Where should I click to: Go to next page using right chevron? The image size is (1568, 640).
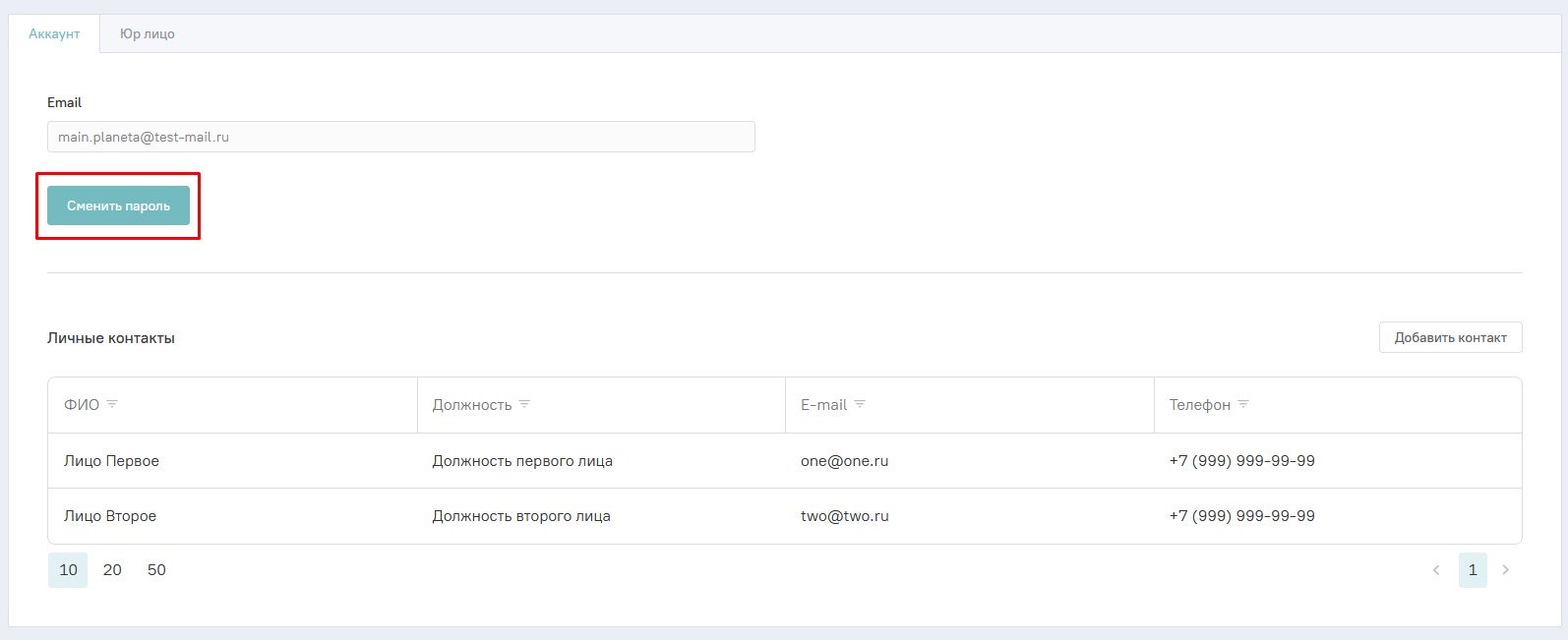(1505, 570)
